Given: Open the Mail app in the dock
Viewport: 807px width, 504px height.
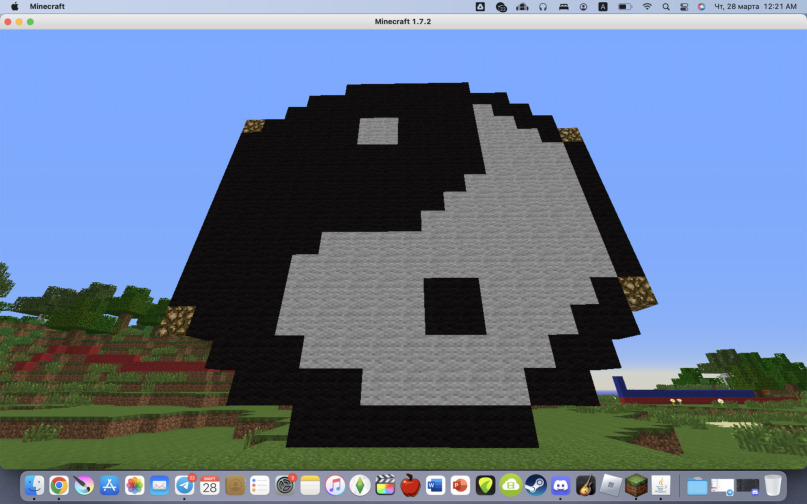Looking at the screenshot, I should click(160, 485).
